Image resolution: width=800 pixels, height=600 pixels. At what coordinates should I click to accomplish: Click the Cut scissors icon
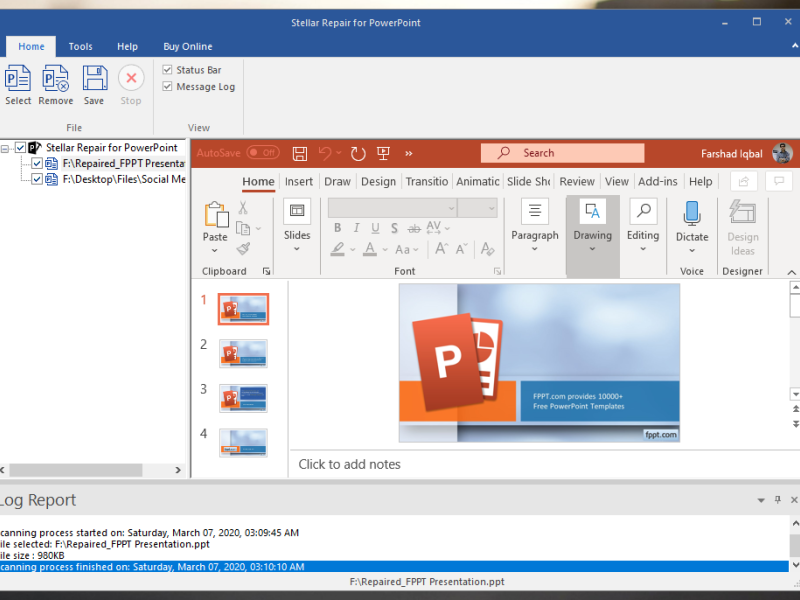[x=243, y=208]
